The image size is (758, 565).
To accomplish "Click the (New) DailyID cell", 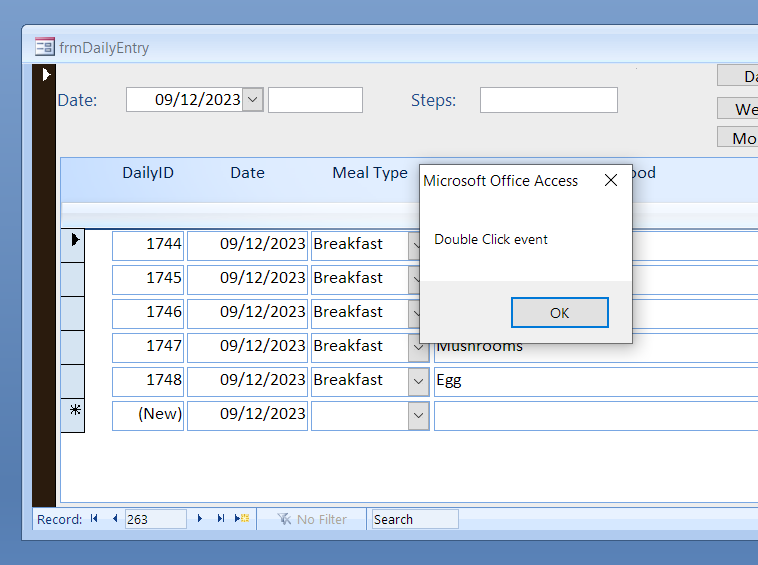I will click(148, 416).
